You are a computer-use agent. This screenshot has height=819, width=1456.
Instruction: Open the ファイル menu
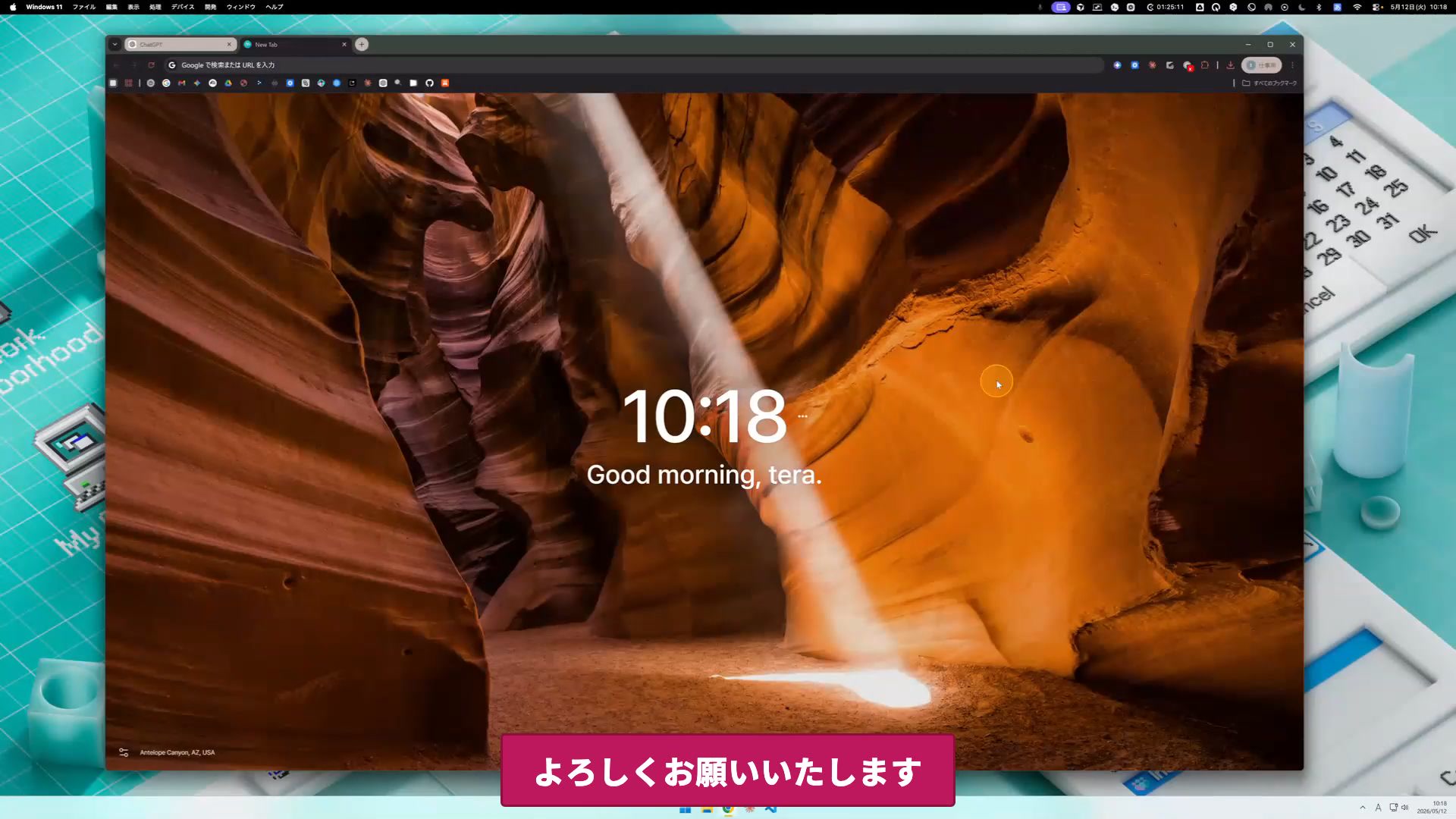[84, 7]
